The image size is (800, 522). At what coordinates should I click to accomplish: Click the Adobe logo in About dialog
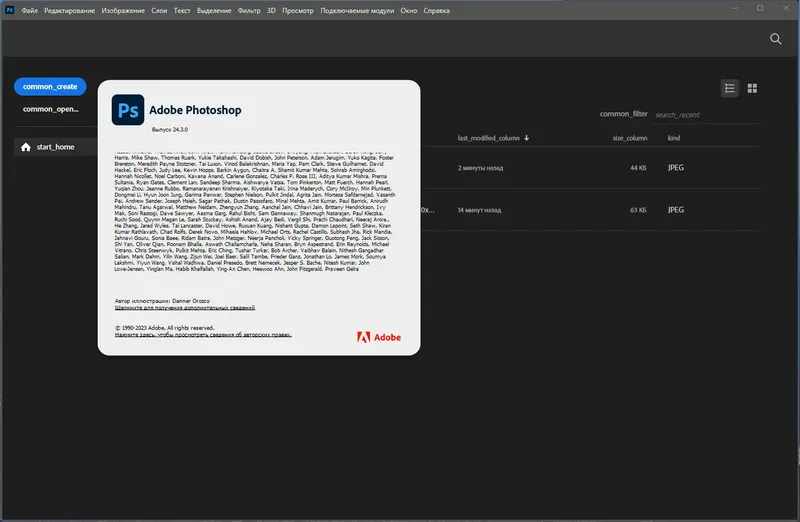point(379,337)
